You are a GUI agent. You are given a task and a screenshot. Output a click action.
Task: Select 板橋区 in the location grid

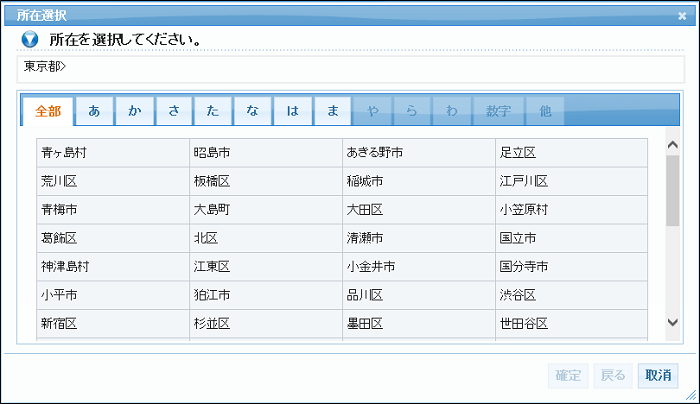tap(212, 181)
